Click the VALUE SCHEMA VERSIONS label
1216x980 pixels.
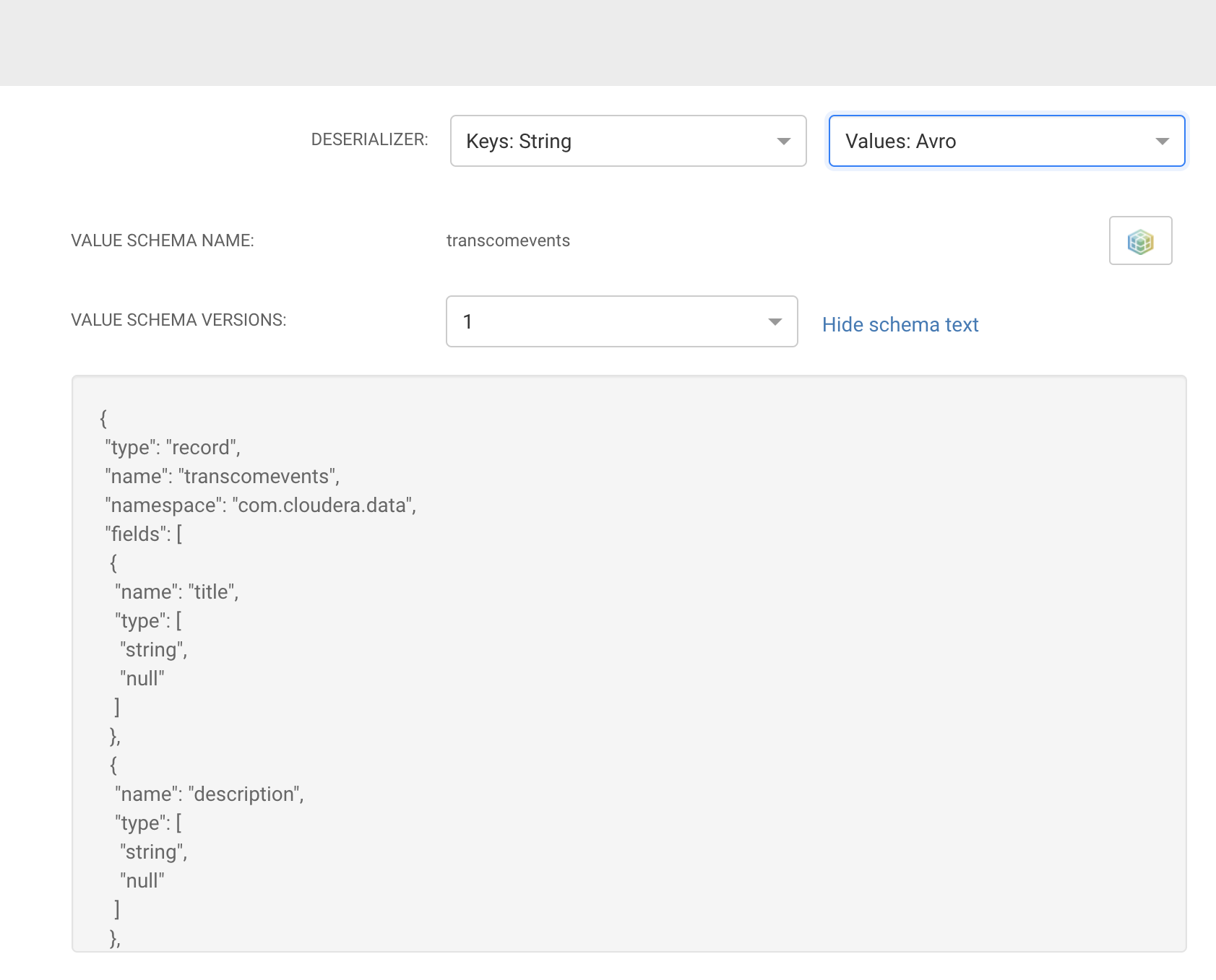coord(178,321)
